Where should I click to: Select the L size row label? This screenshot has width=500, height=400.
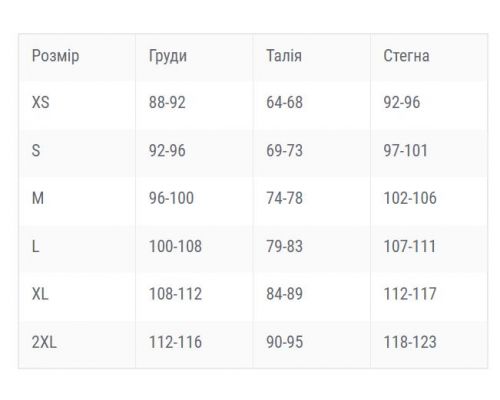[x=36, y=246]
